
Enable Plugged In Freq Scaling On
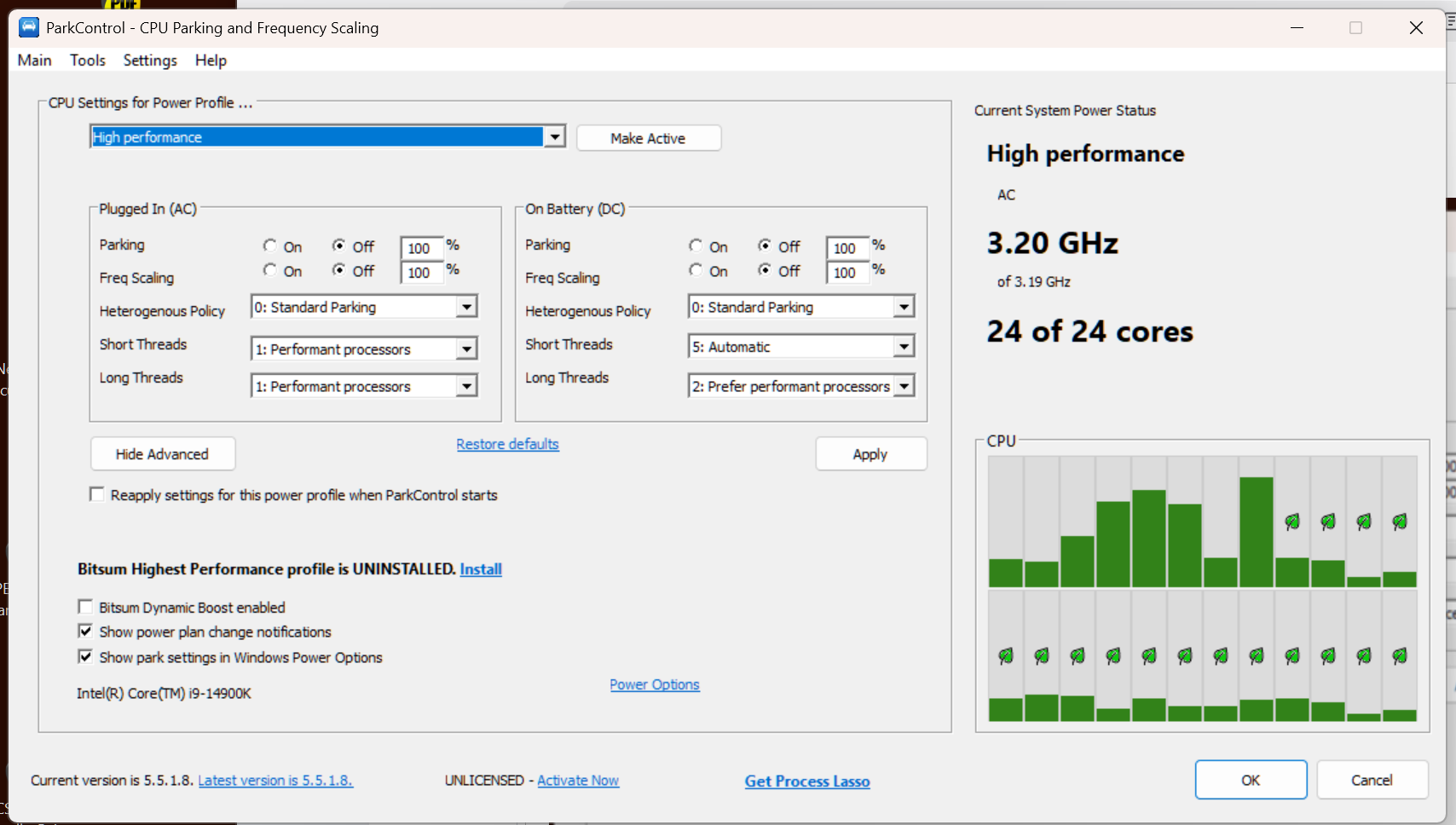(x=270, y=270)
